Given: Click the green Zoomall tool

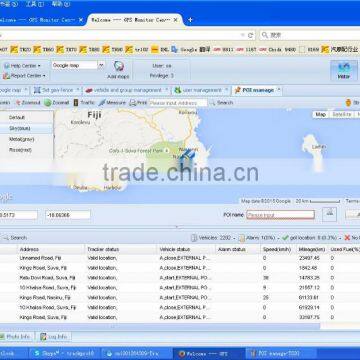Looking at the screenshot, I should click(57, 103).
